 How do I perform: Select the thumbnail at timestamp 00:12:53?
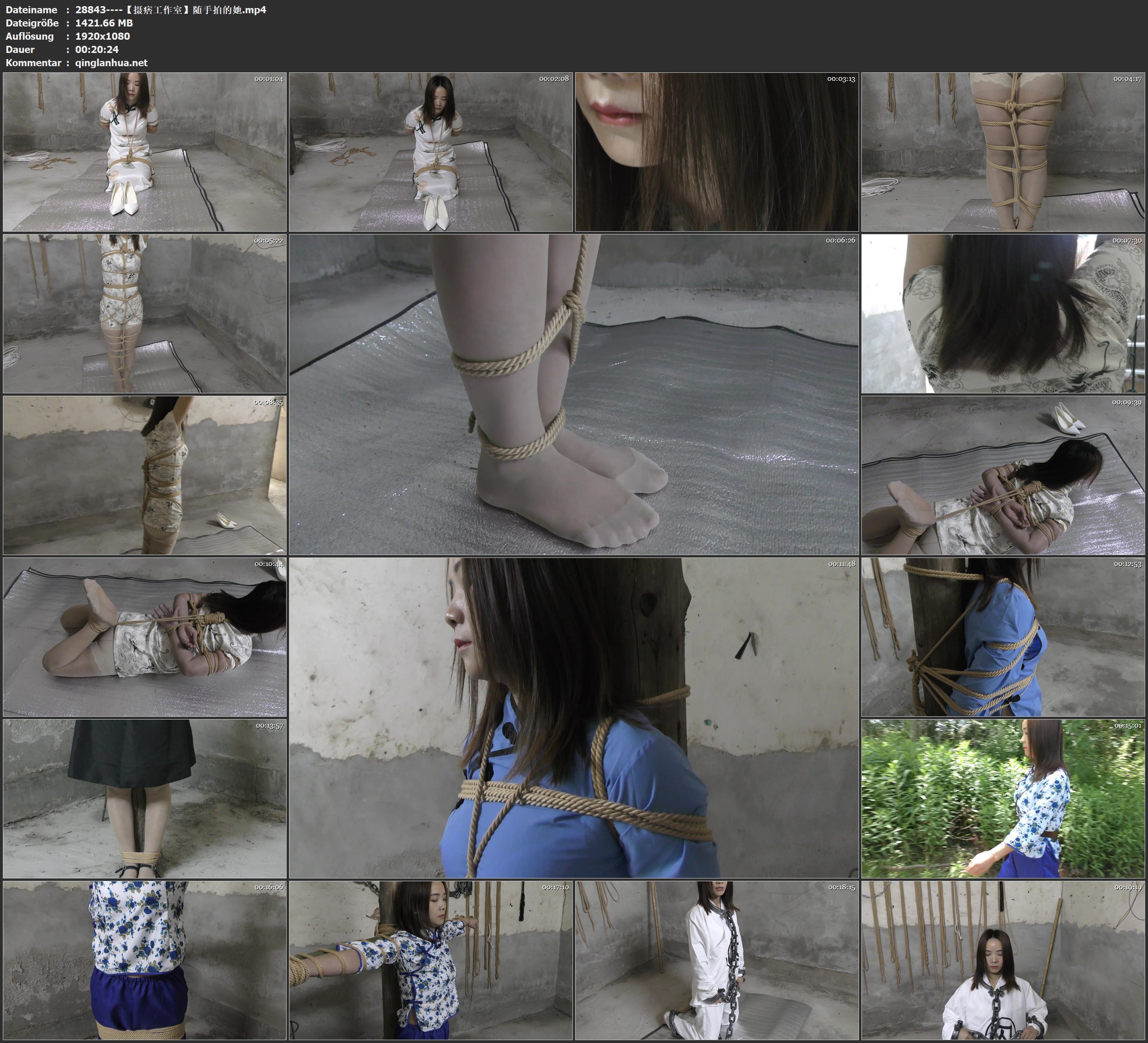pos(1003,637)
